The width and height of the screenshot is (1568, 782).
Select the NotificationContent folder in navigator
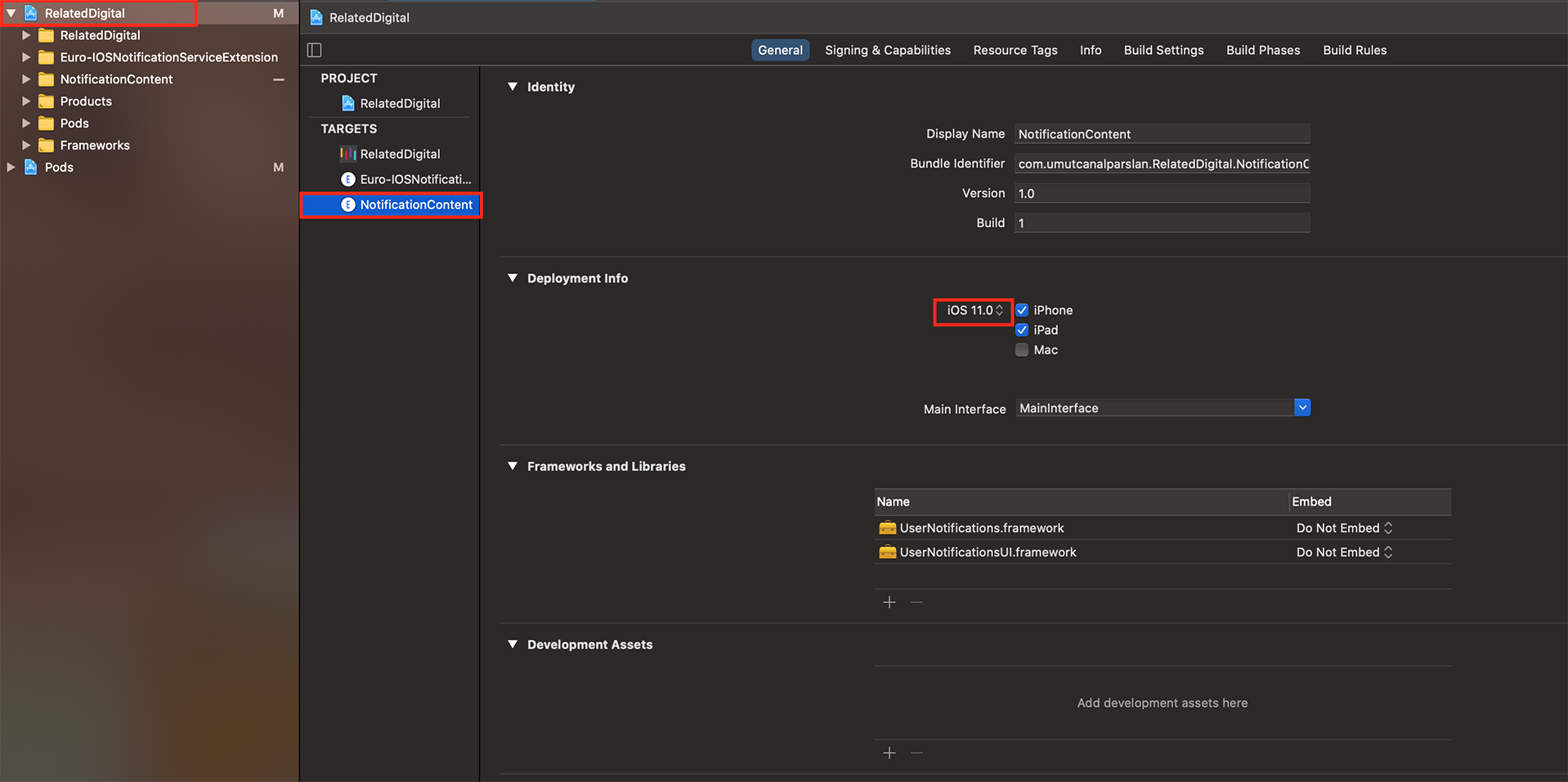pos(116,79)
